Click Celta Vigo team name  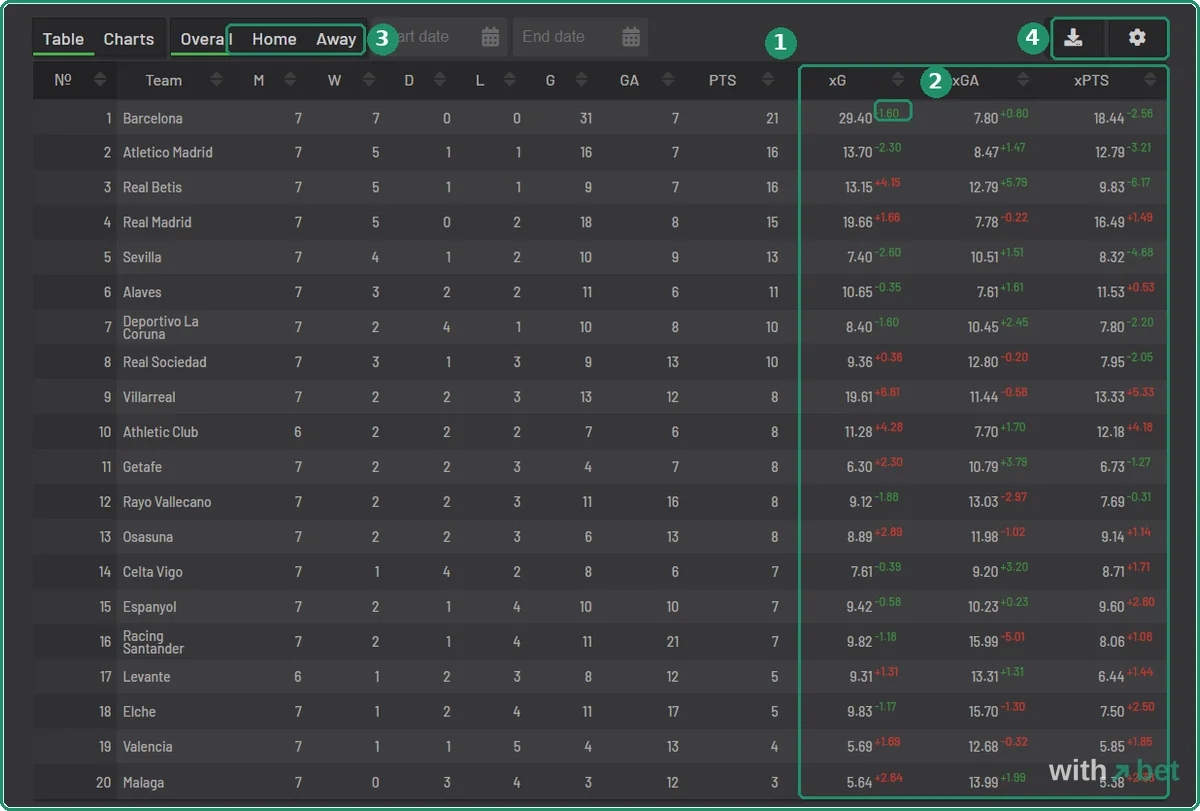coord(153,572)
